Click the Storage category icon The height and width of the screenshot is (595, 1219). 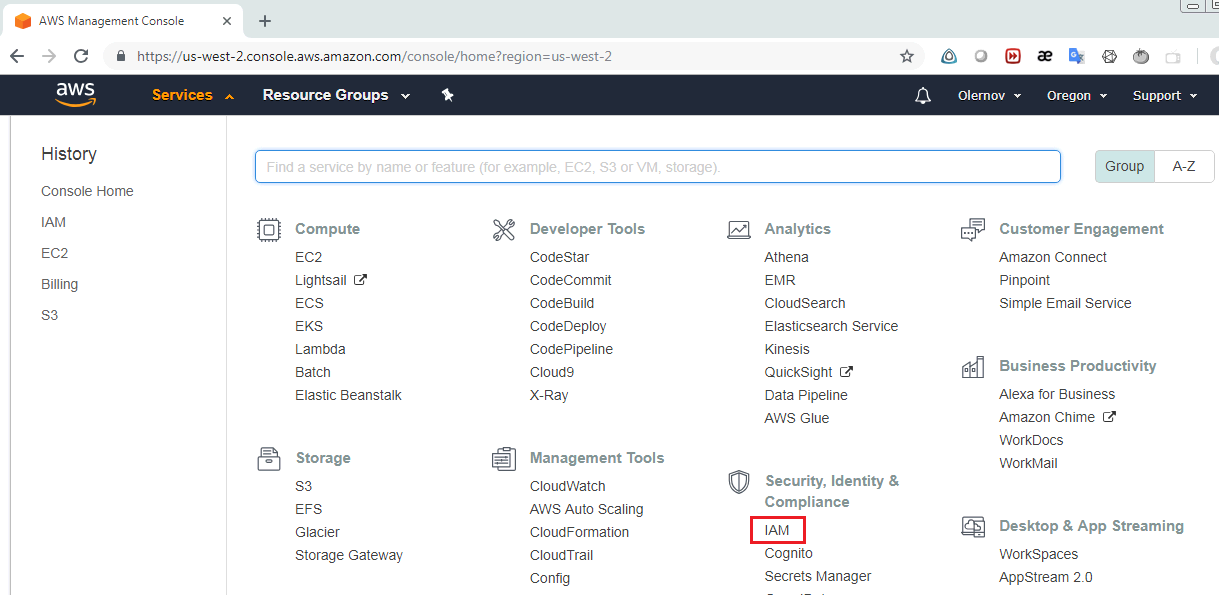point(269,459)
